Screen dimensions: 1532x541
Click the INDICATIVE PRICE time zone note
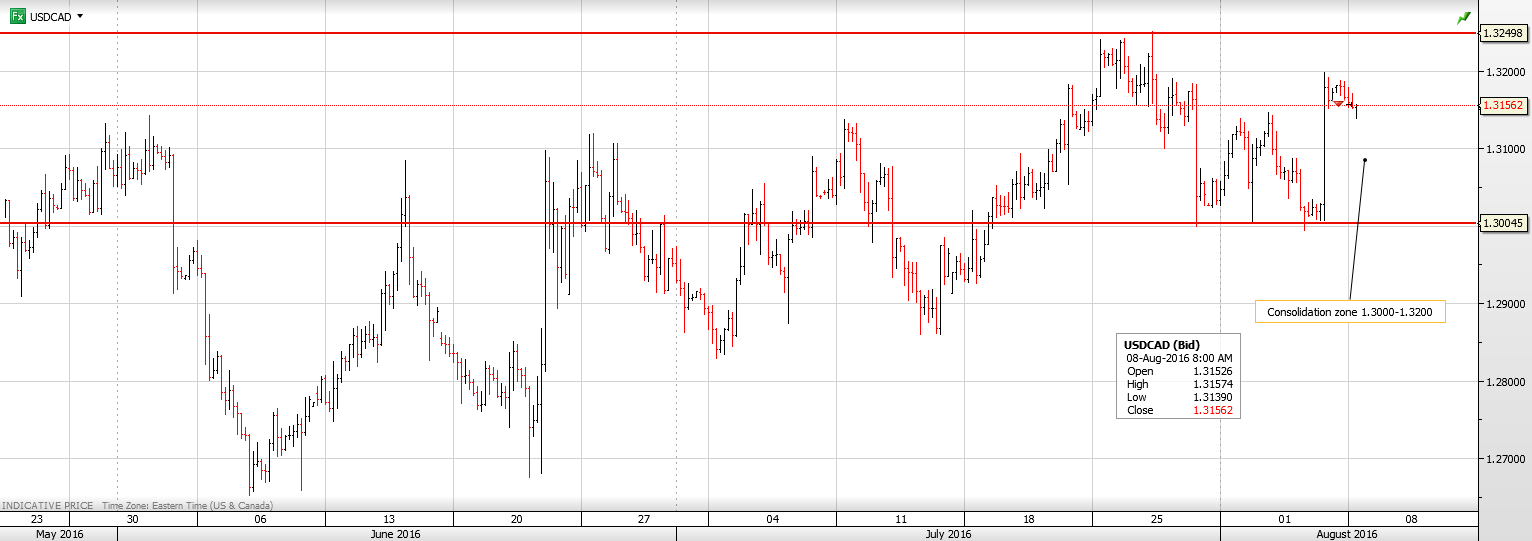click(138, 506)
